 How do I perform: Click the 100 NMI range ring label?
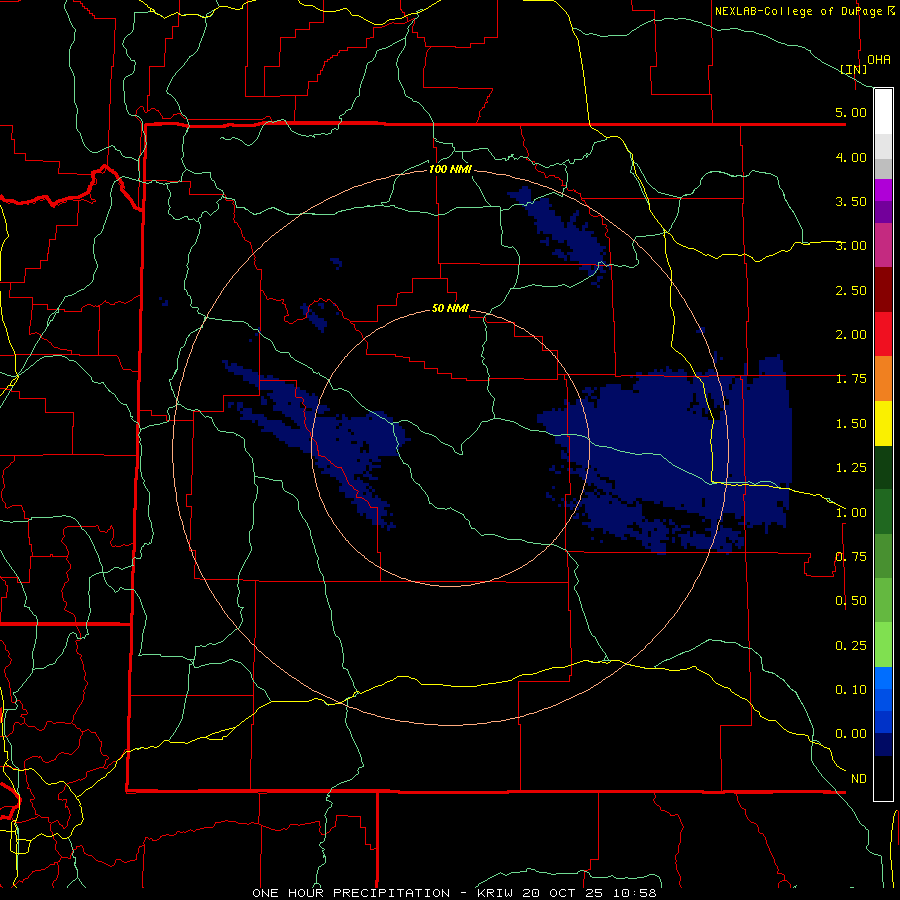click(450, 169)
